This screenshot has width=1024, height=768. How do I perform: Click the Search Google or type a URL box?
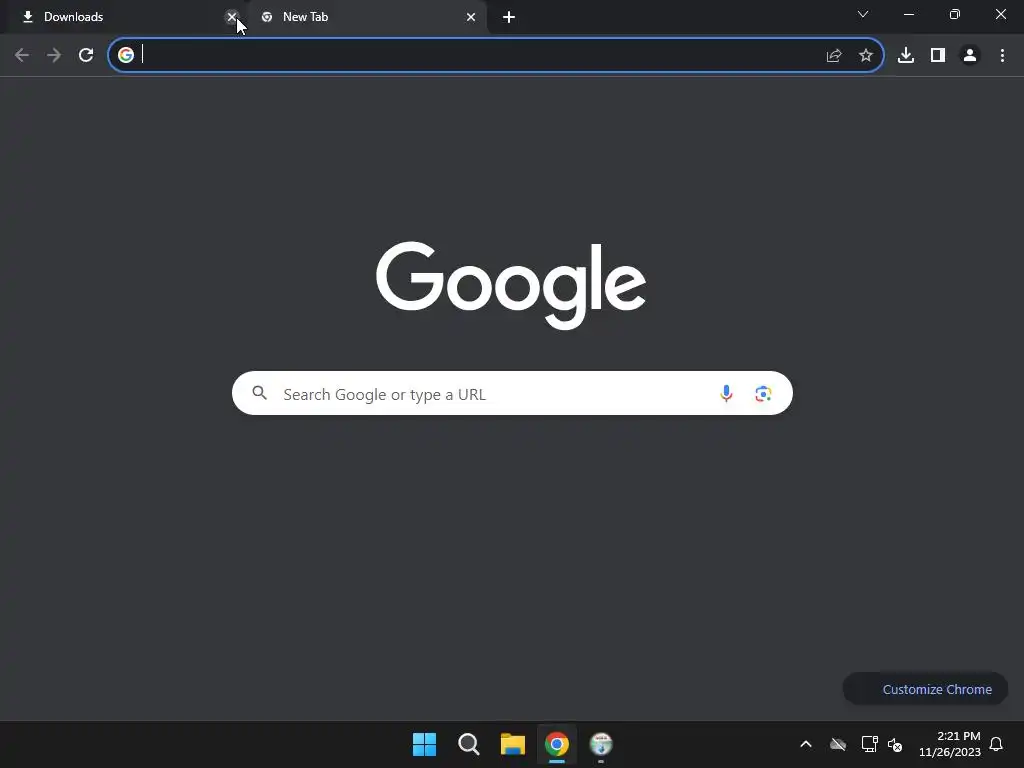pos(512,393)
